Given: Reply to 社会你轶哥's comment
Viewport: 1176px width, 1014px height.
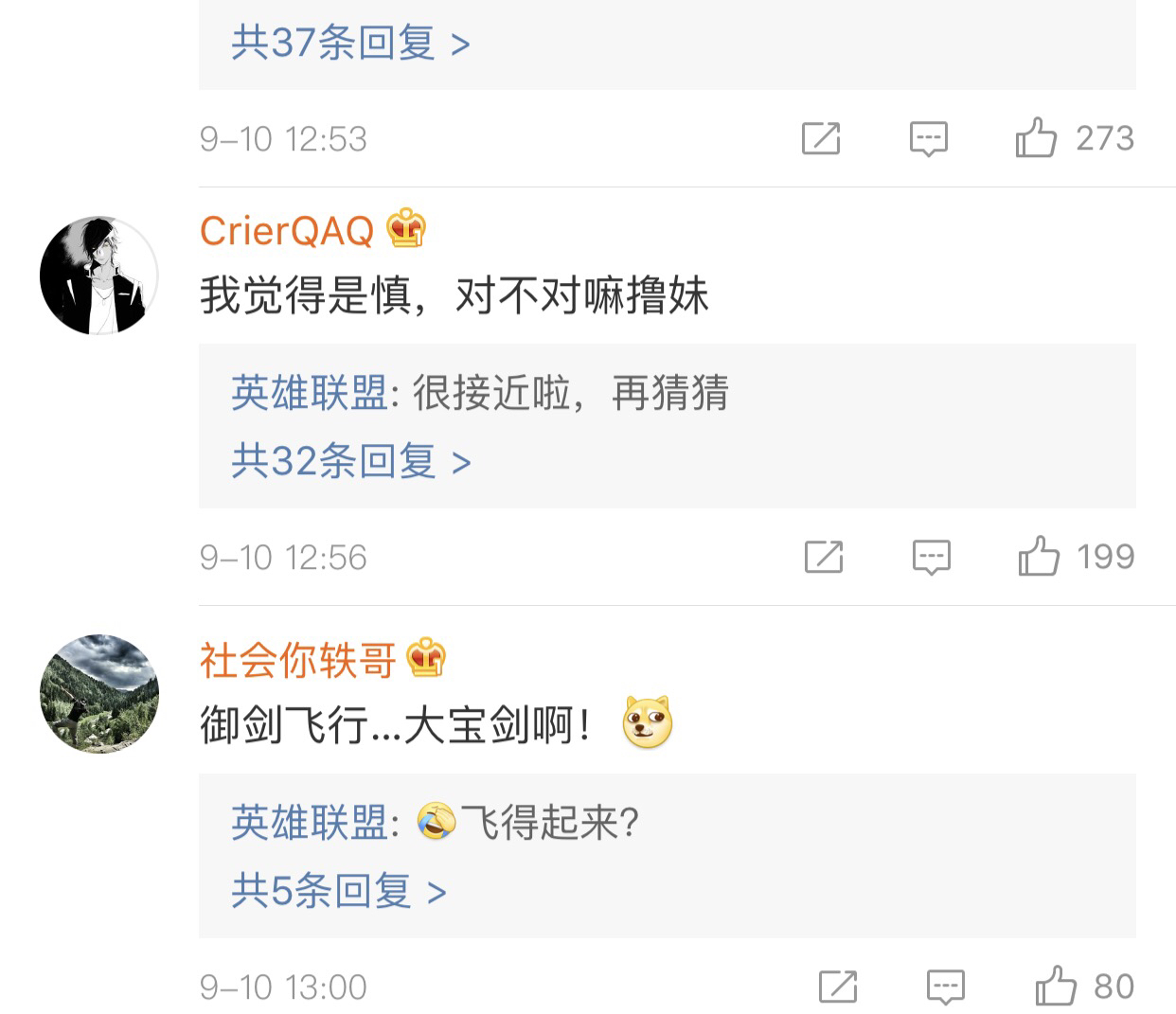Looking at the screenshot, I should (945, 987).
